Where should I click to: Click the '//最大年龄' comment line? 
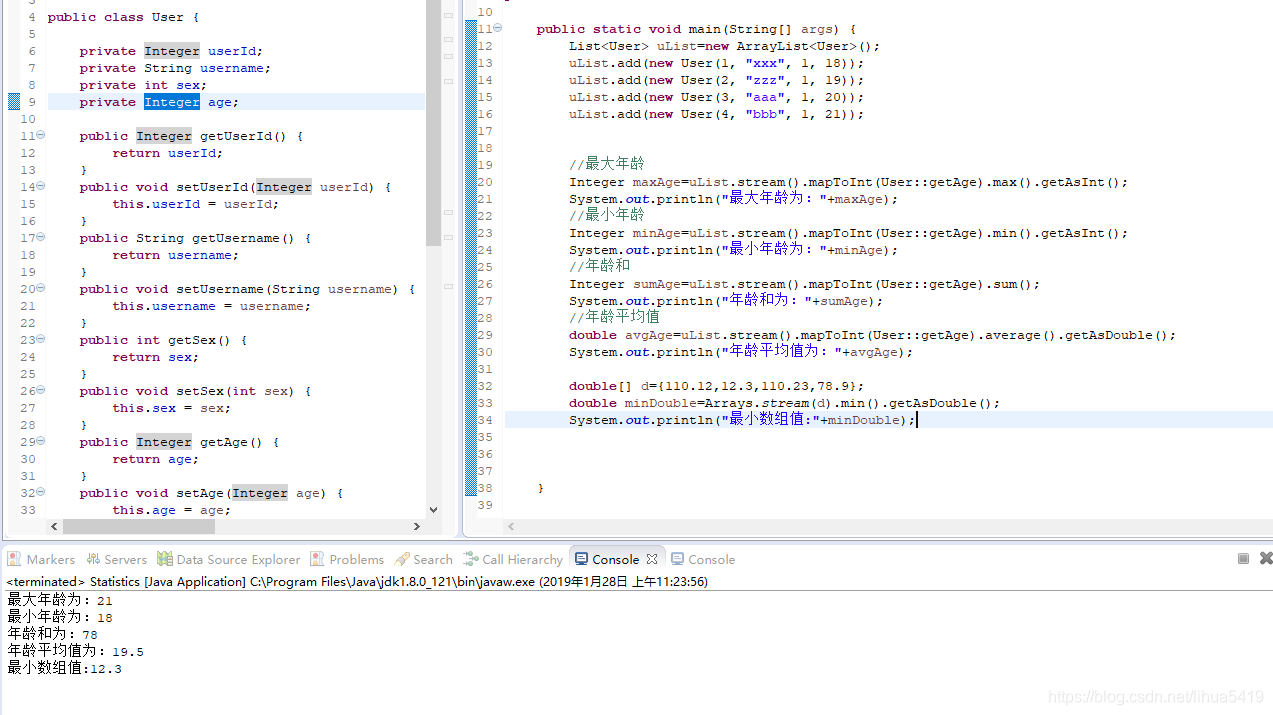click(607, 164)
